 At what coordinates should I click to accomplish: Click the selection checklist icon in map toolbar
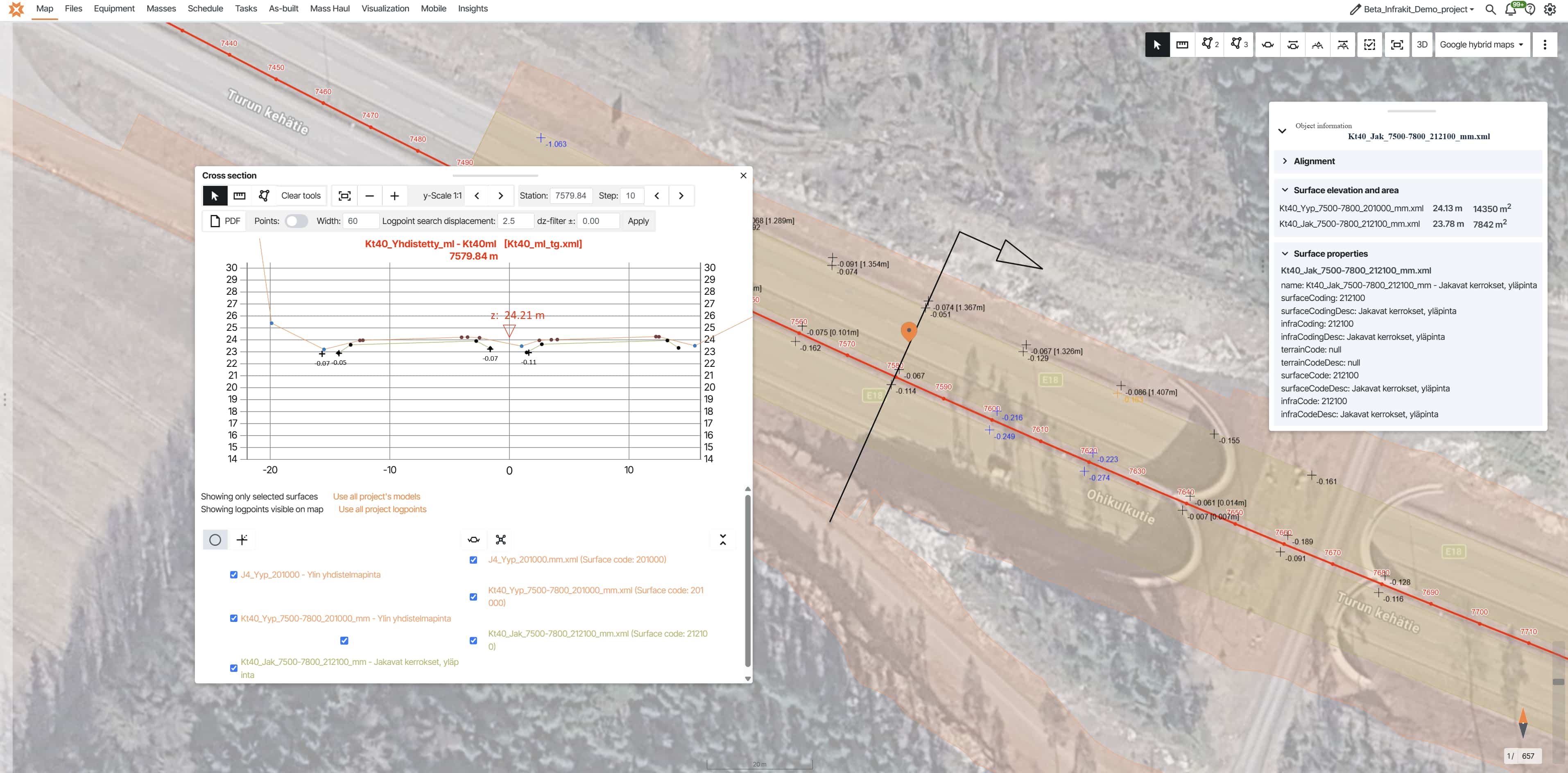[x=1369, y=45]
